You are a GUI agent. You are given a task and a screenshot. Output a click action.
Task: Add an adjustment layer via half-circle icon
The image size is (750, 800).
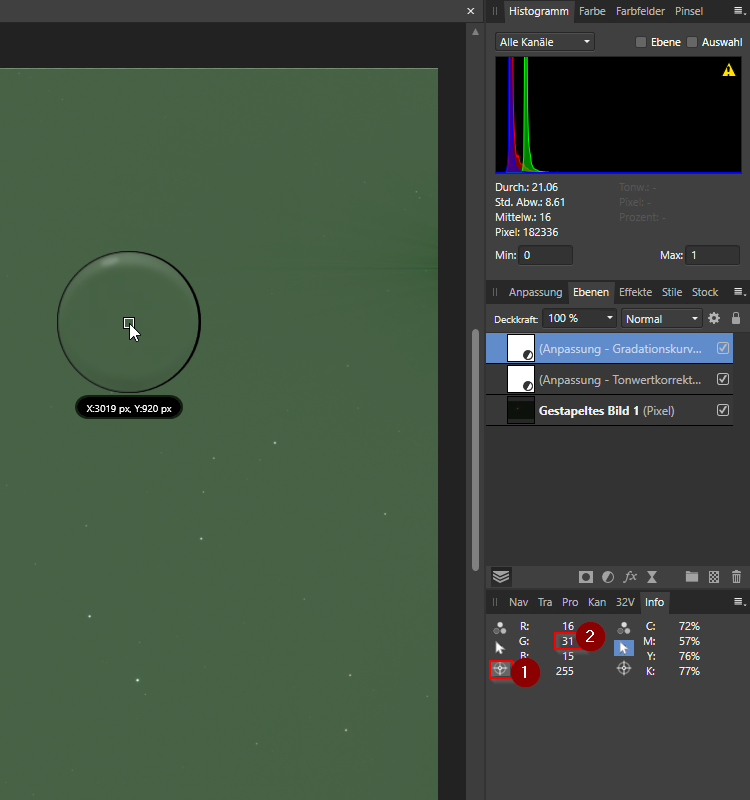(608, 577)
